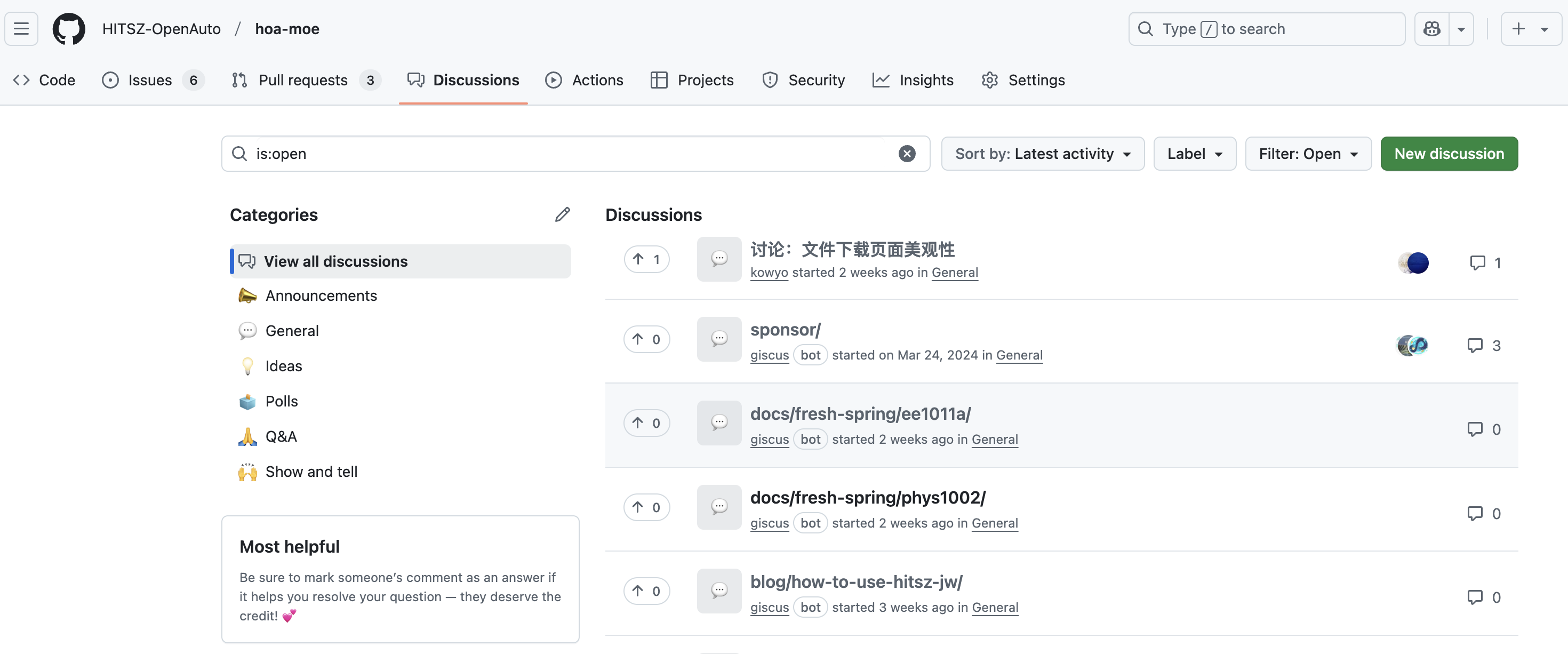Select the Polls category
This screenshot has height=654, width=1568.
click(x=281, y=401)
